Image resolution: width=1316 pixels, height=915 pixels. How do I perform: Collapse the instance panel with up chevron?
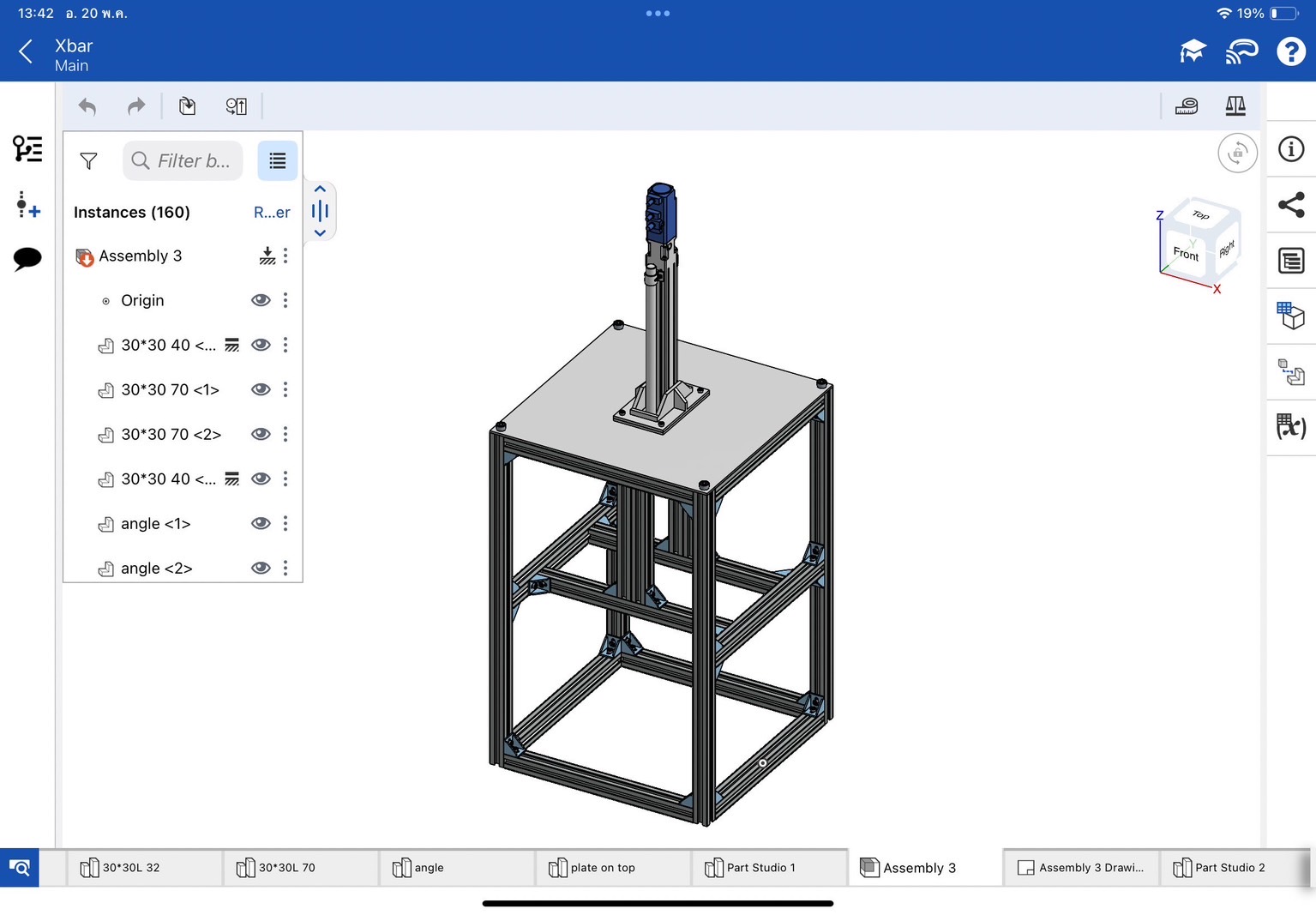[320, 190]
